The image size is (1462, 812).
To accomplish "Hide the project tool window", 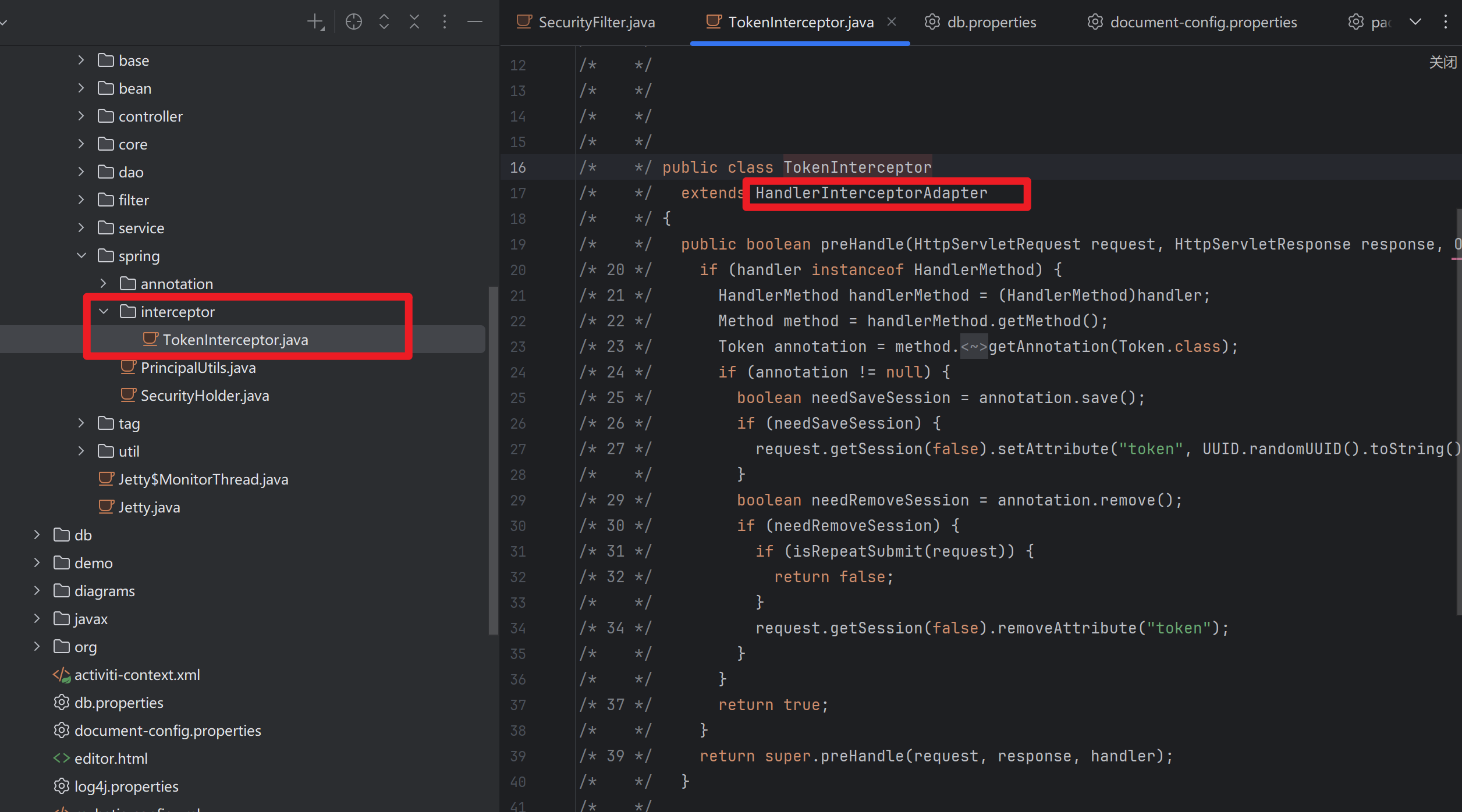I will coord(475,22).
